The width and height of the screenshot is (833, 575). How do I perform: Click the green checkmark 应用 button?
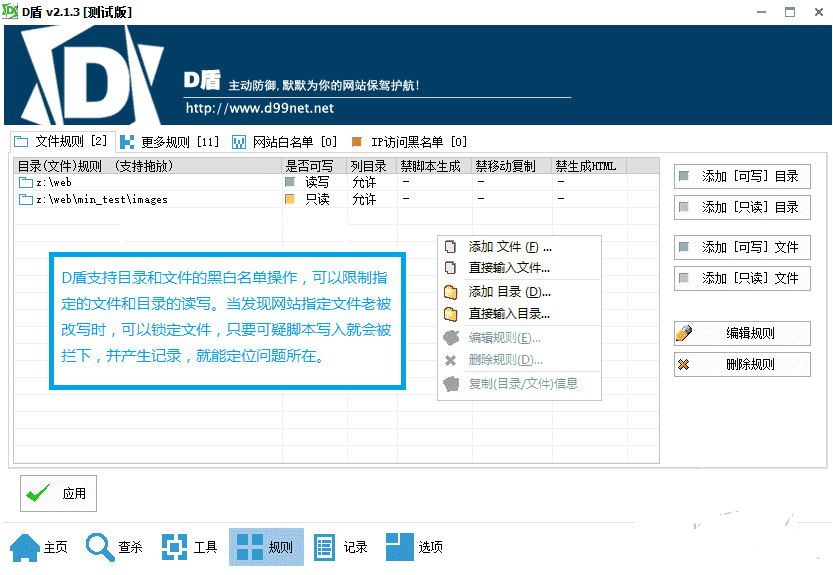click(59, 493)
